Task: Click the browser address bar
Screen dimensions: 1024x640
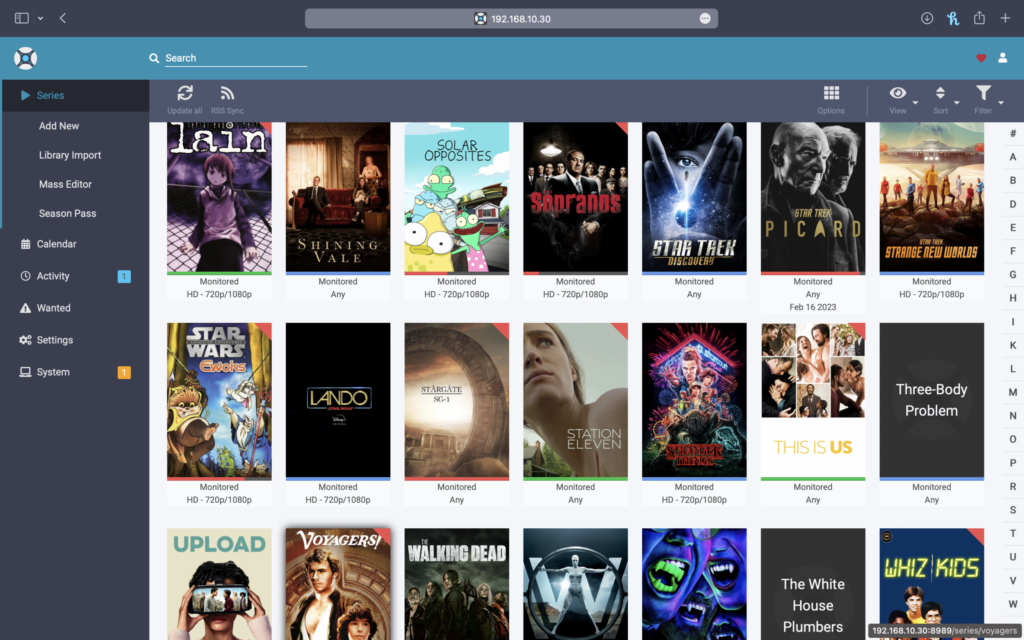Action: tap(511, 18)
